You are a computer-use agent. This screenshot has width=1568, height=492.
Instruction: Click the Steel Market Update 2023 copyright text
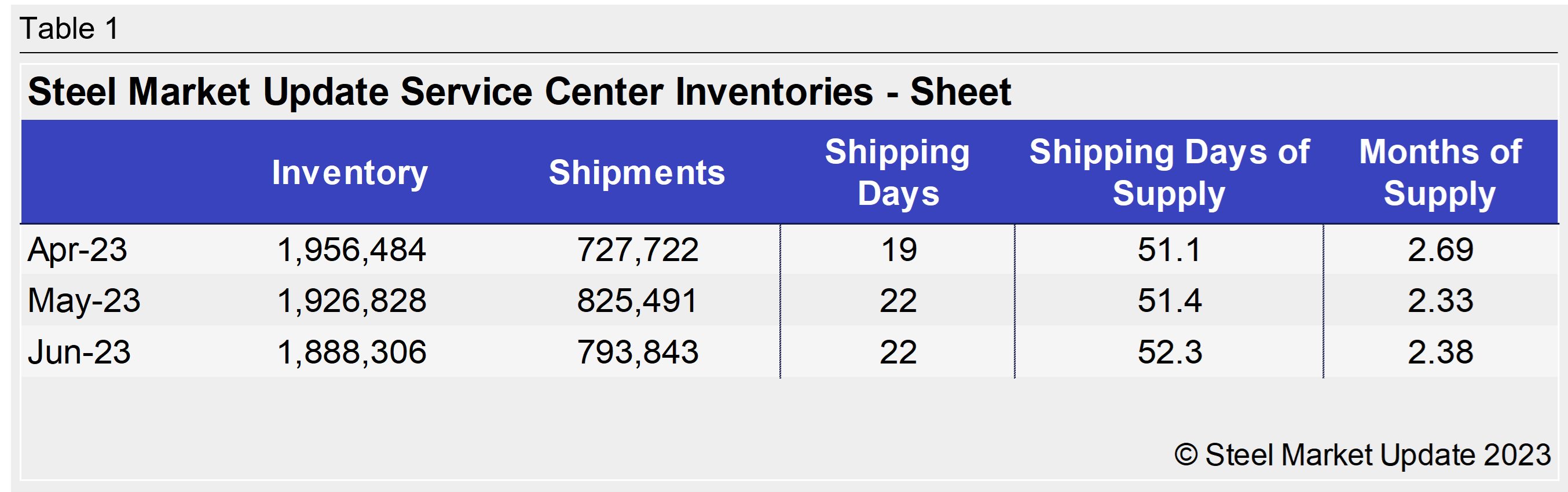[1362, 455]
